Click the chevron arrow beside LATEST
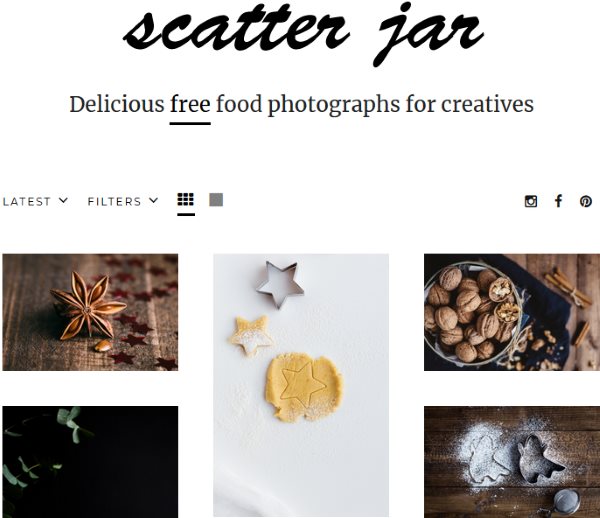 64,200
